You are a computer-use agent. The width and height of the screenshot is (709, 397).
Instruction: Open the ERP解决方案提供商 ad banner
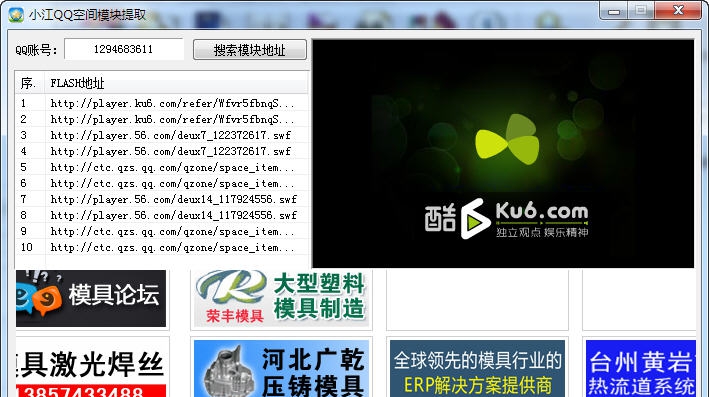477,369
